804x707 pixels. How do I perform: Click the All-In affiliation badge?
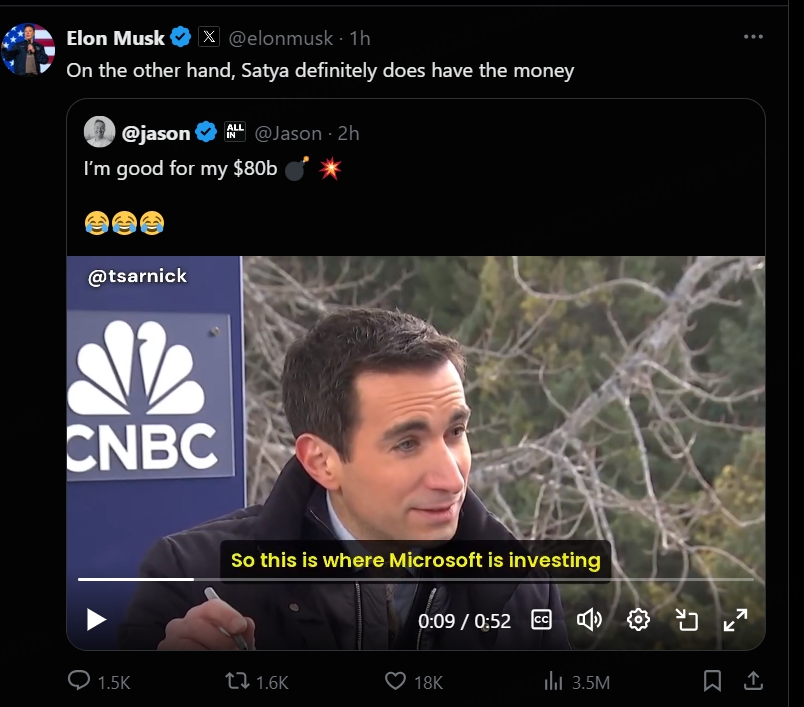[x=235, y=132]
